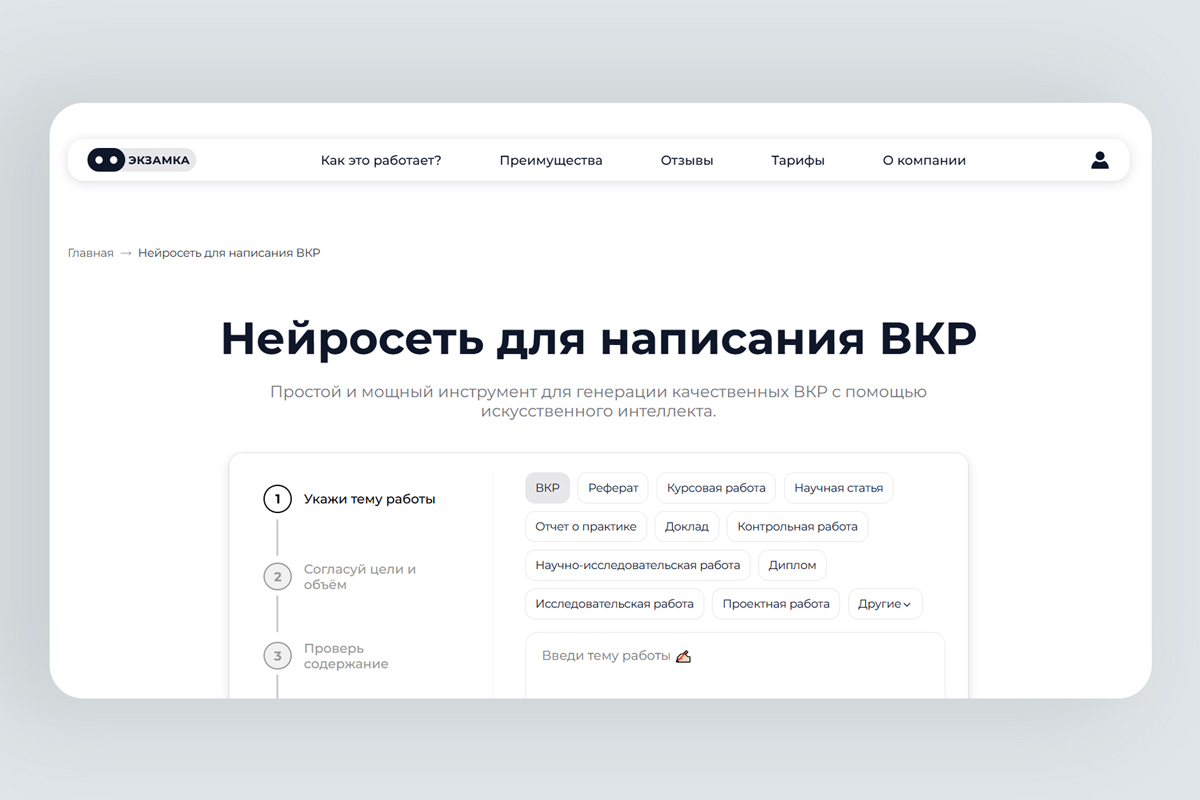Select step 1 circle Укажи тему работы
Image resolution: width=1200 pixels, height=800 pixels.
(x=277, y=499)
